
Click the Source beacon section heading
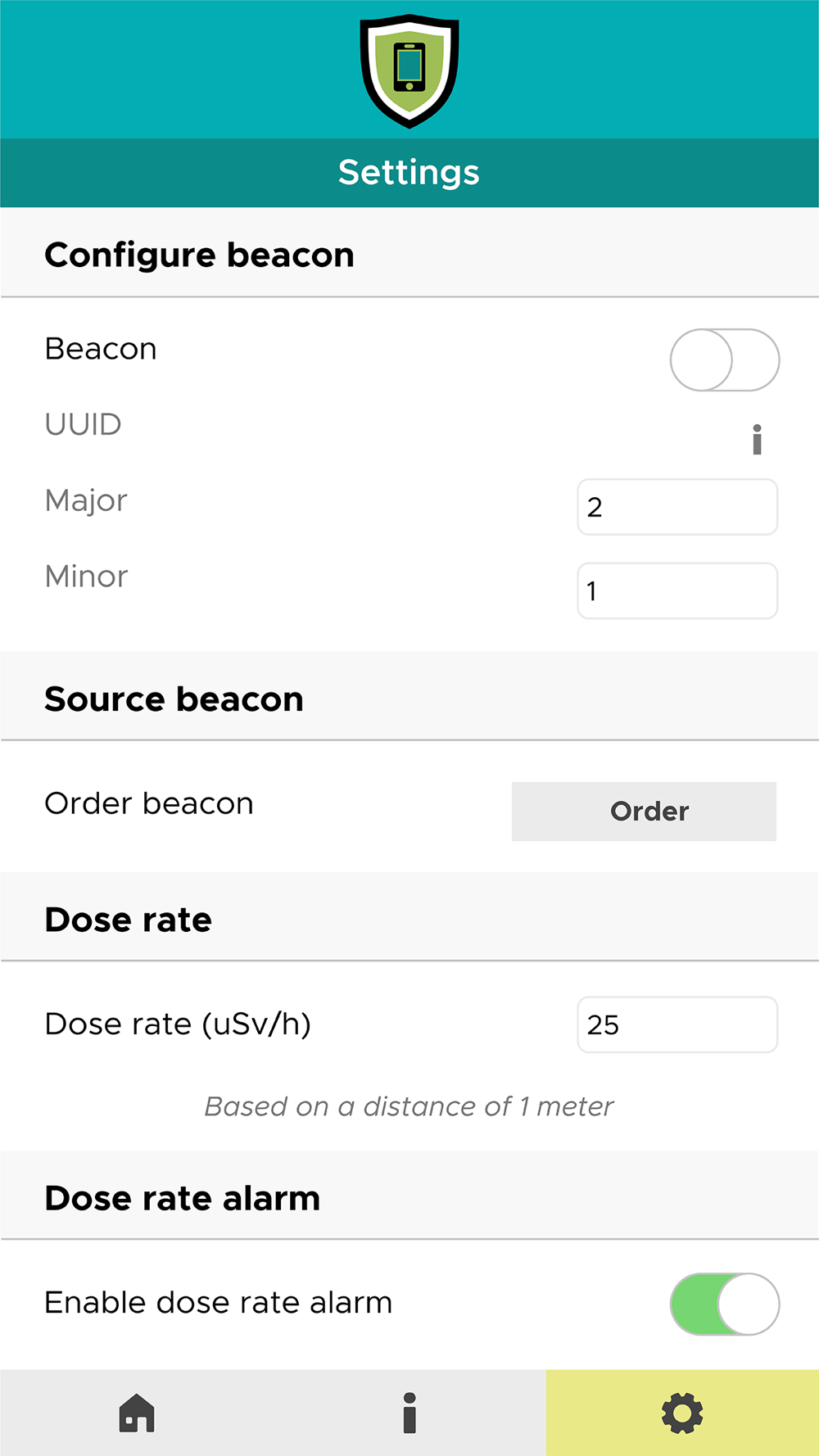pyautogui.click(x=174, y=699)
